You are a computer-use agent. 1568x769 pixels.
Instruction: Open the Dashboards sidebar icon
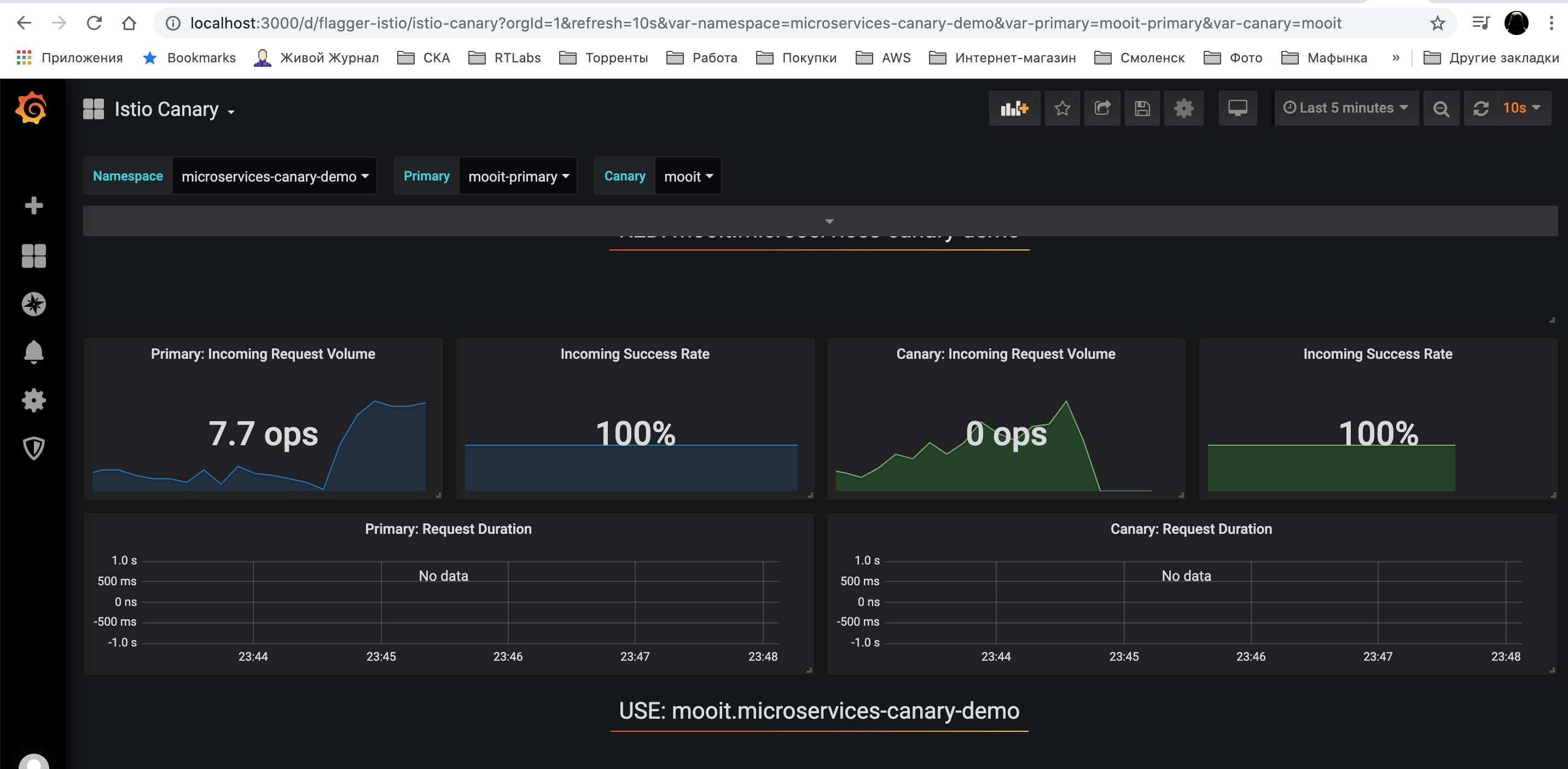pos(33,256)
